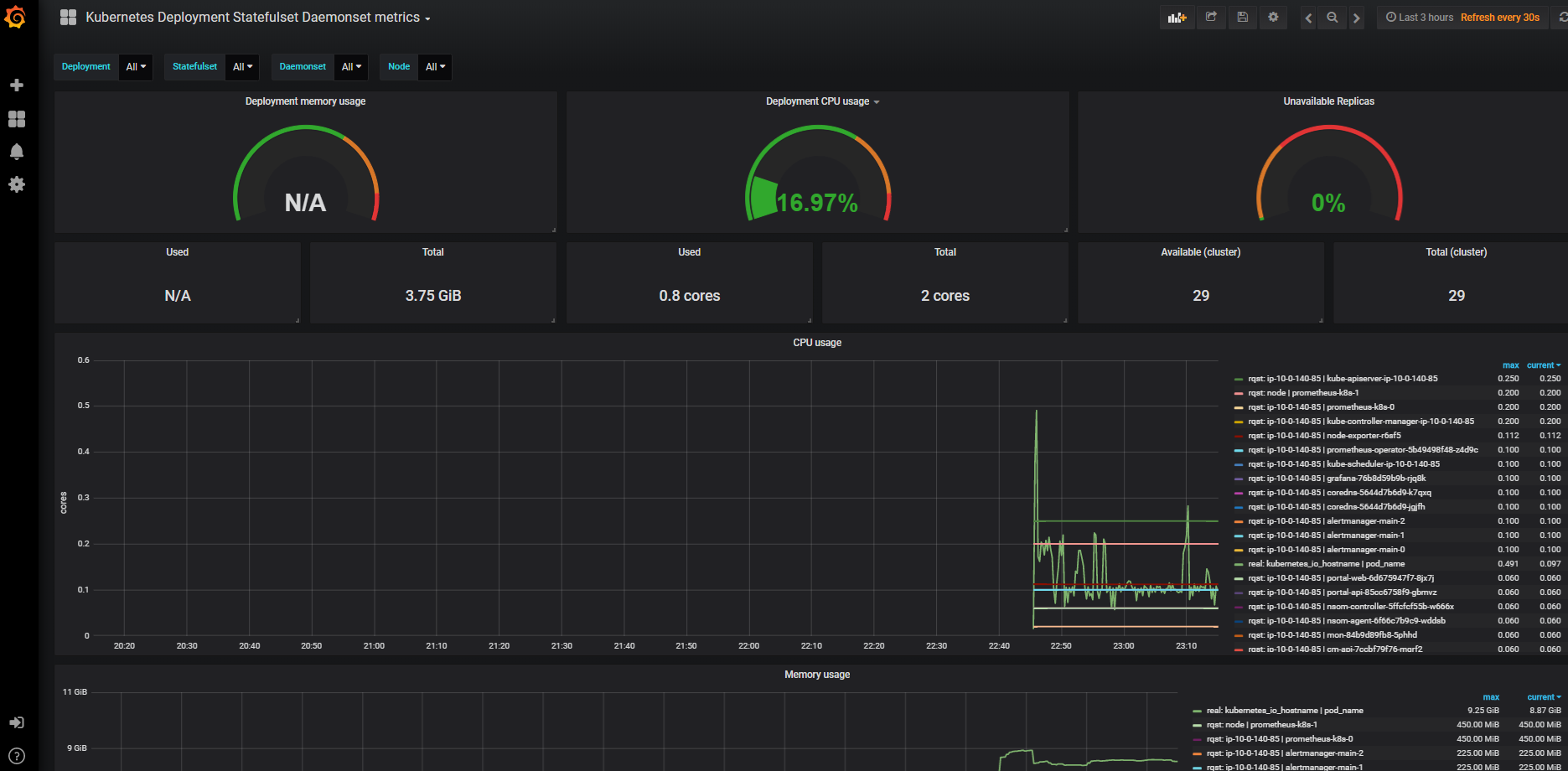1568x771 pixels.
Task: Sort Memory usage legend by current column
Action: 1543,697
